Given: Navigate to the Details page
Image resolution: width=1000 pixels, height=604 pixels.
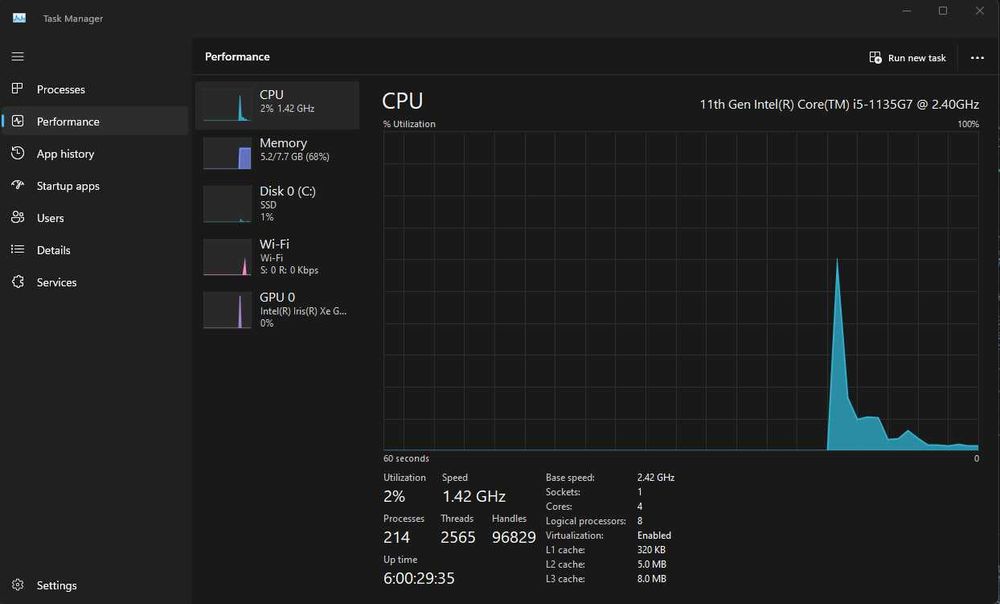Looking at the screenshot, I should [x=54, y=250].
